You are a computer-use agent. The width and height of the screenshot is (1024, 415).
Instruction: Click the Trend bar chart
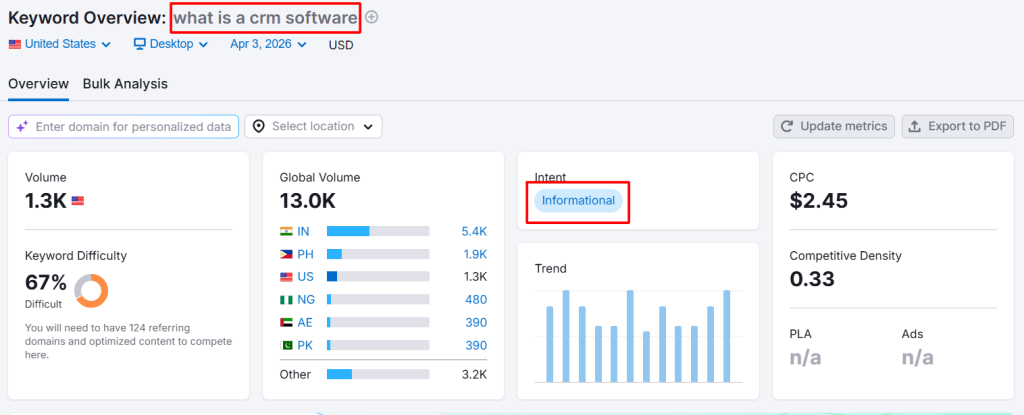pos(638,336)
